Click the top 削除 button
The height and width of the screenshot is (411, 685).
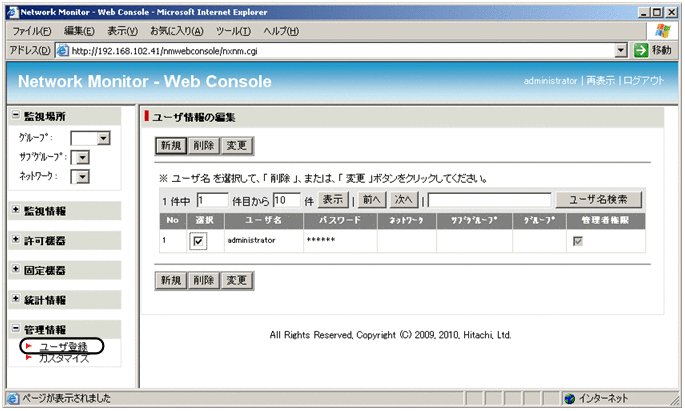204,145
